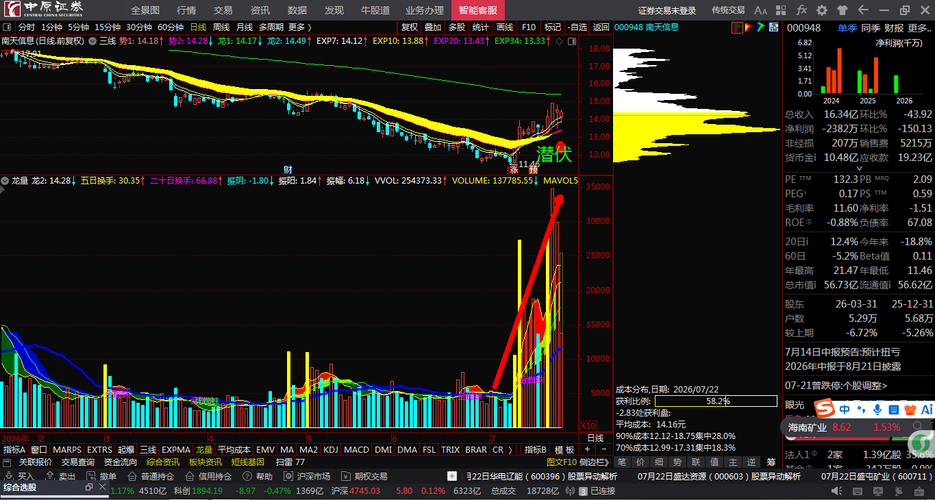This screenshot has width=935, height=500.
Task: Open the settings gear icon
Action: [x=822, y=10]
